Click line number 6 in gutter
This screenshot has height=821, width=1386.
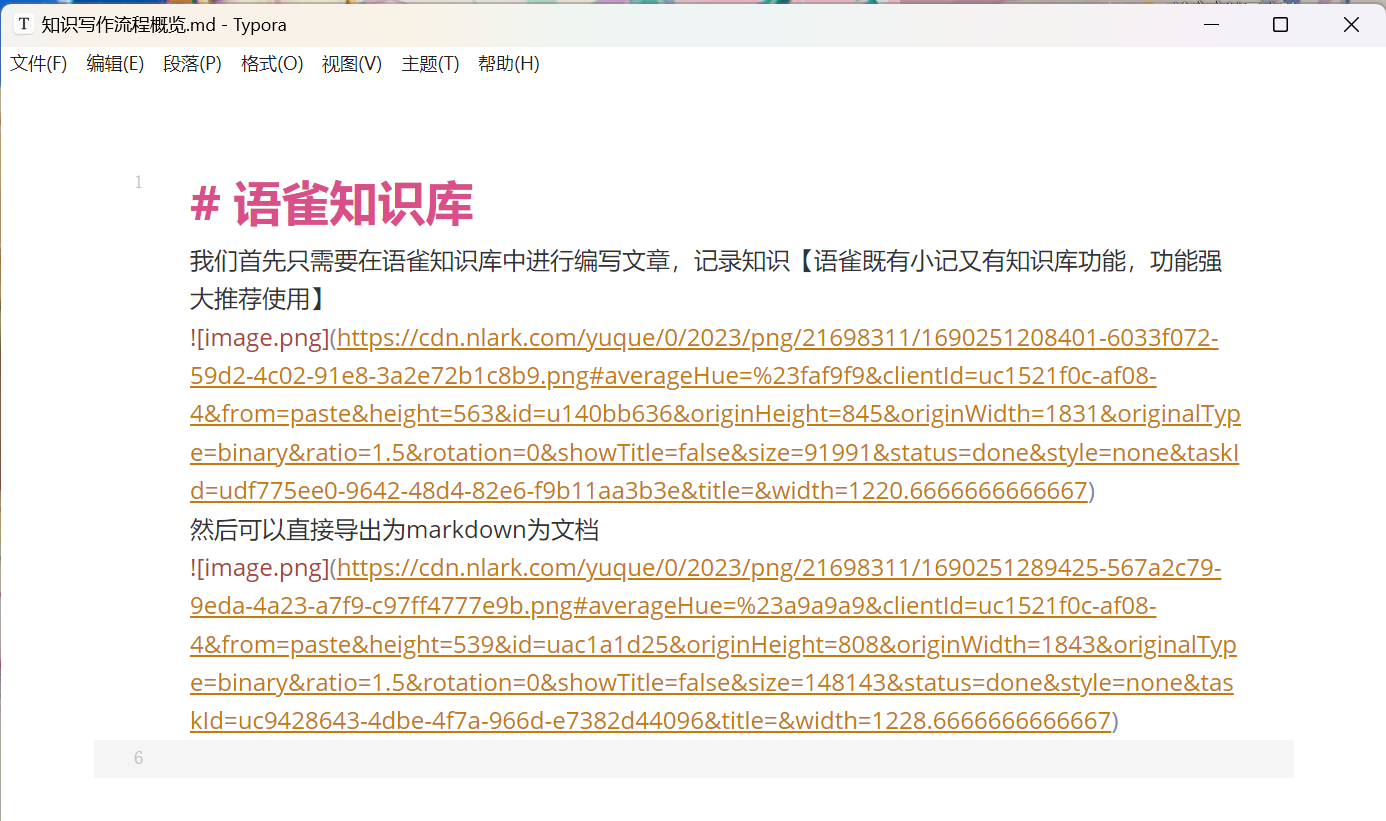(138, 758)
